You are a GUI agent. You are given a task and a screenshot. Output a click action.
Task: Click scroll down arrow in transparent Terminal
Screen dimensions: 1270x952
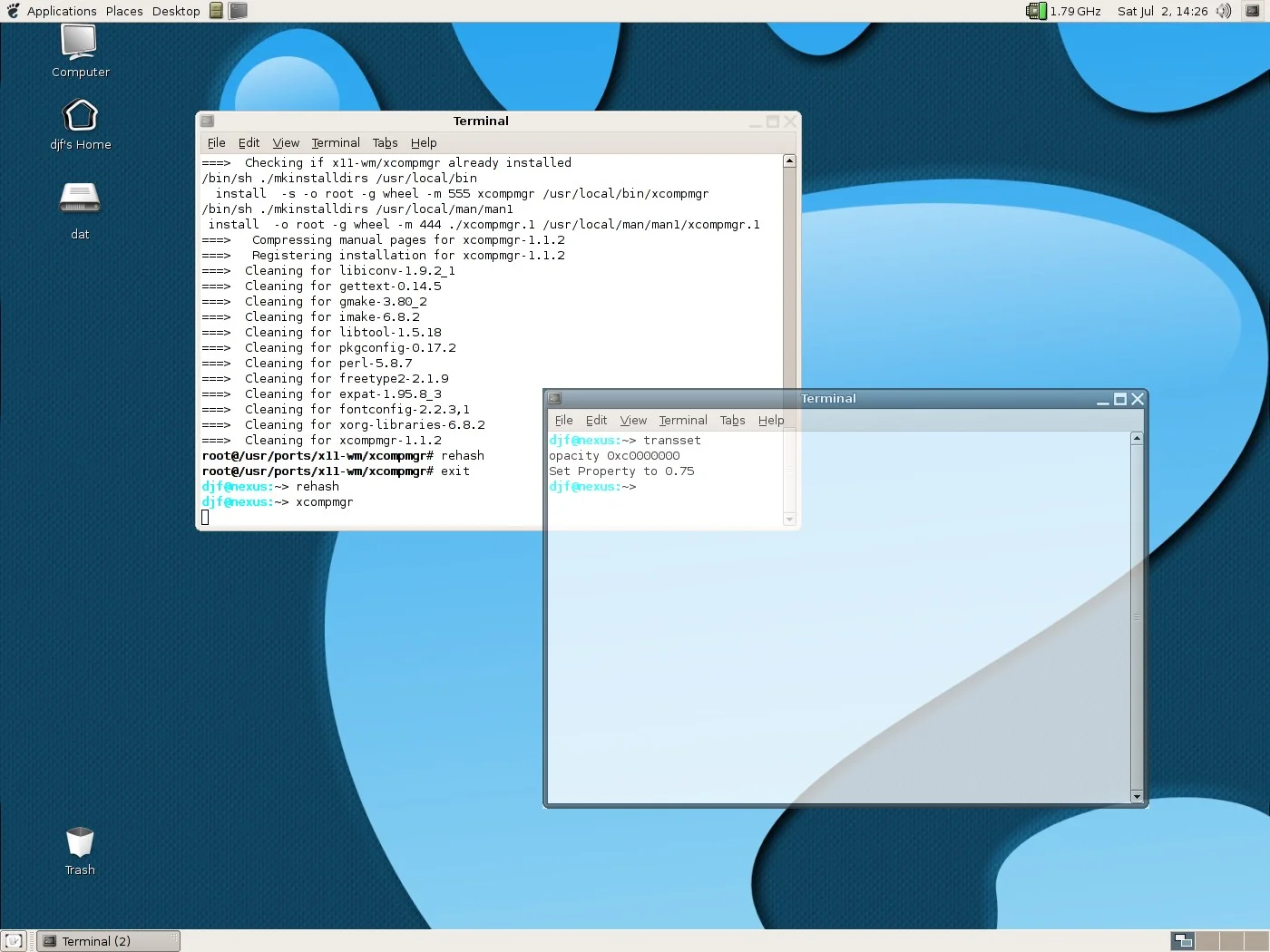1137,796
